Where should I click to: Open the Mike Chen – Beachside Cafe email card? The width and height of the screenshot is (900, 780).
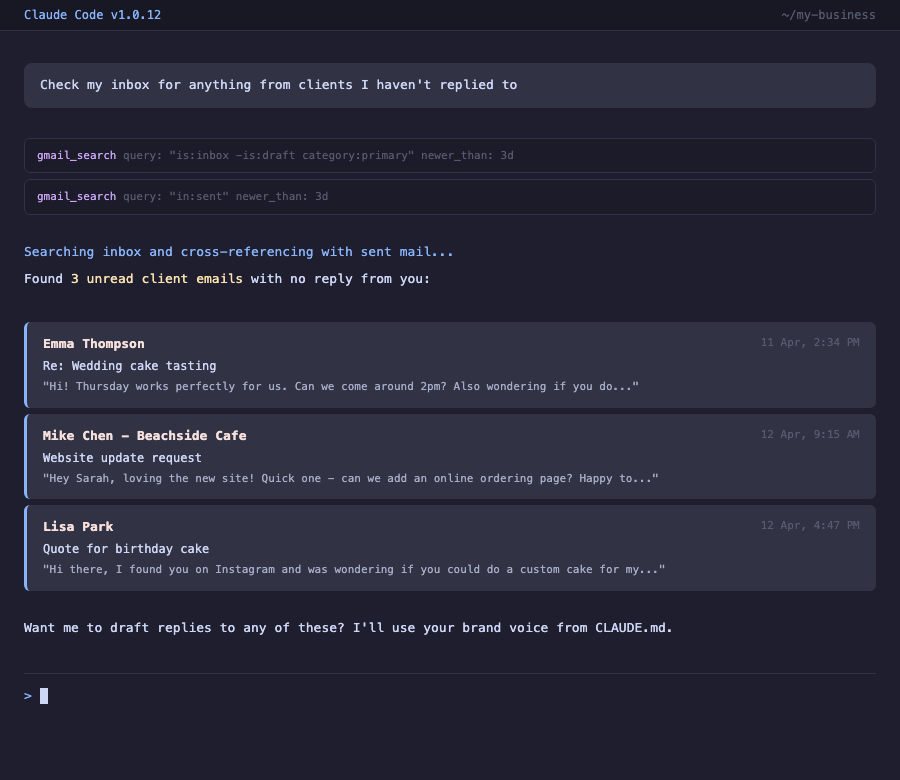[x=450, y=457]
